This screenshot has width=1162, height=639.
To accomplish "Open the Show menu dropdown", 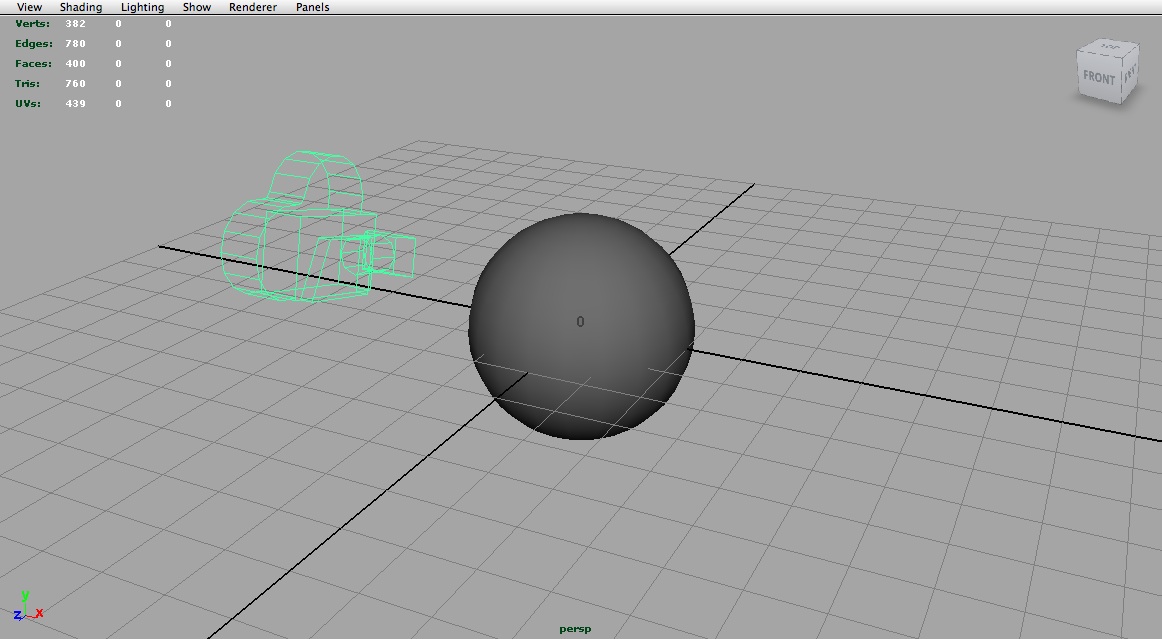I will pyautogui.click(x=196, y=7).
